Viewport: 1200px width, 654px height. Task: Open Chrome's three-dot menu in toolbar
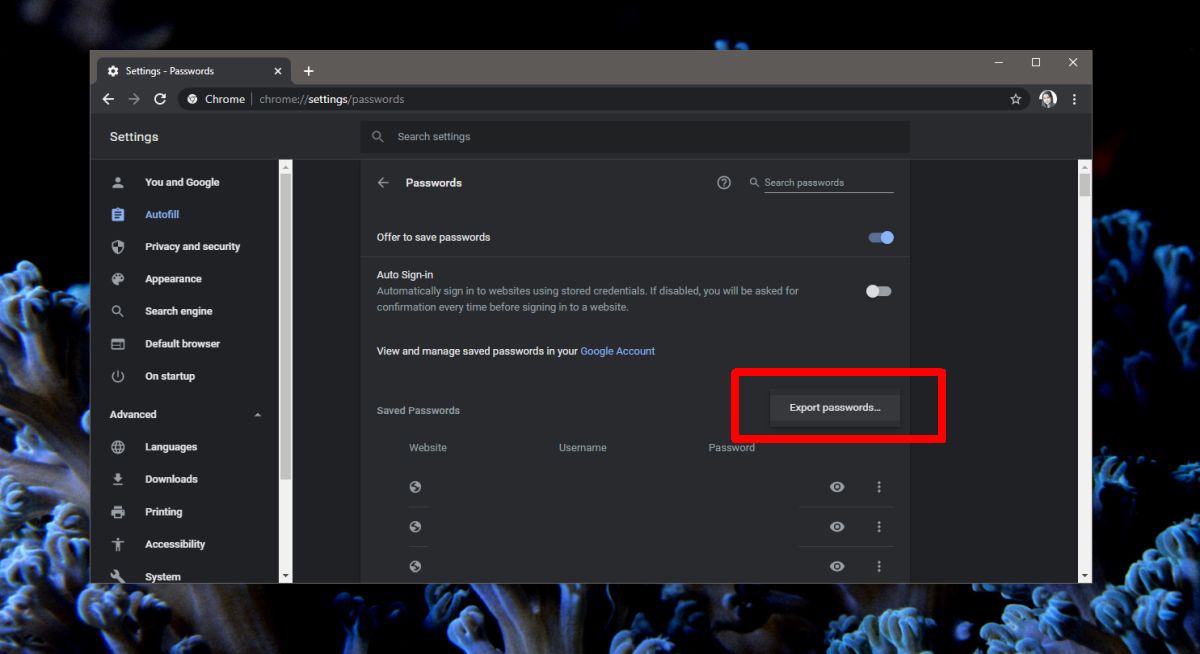(1074, 99)
